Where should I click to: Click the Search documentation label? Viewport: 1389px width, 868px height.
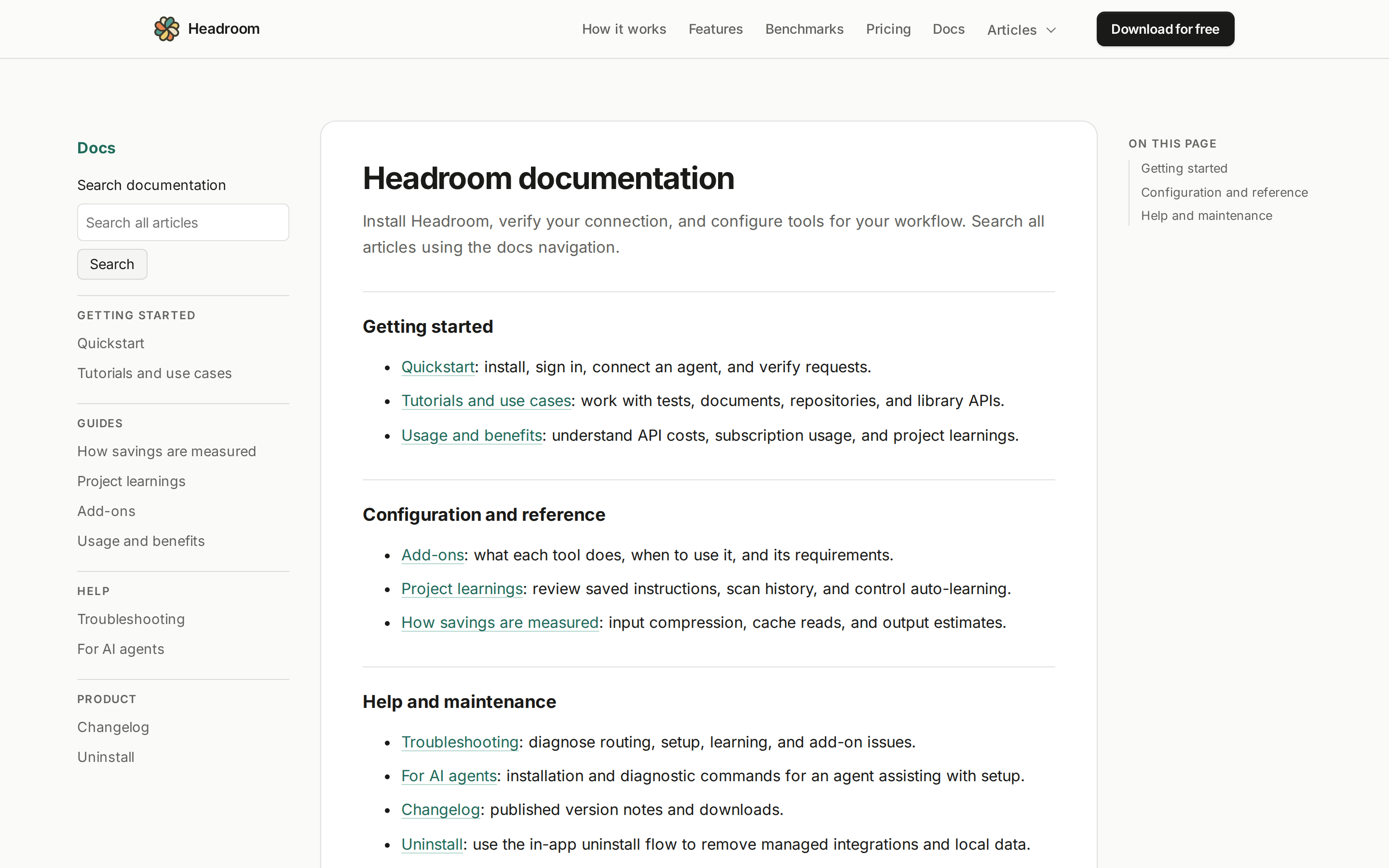coord(151,185)
